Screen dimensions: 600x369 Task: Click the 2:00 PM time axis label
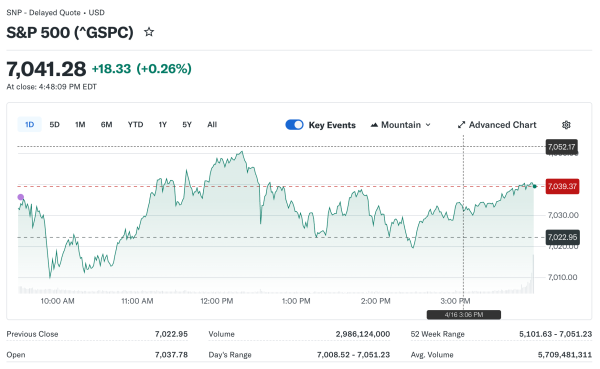pos(375,301)
